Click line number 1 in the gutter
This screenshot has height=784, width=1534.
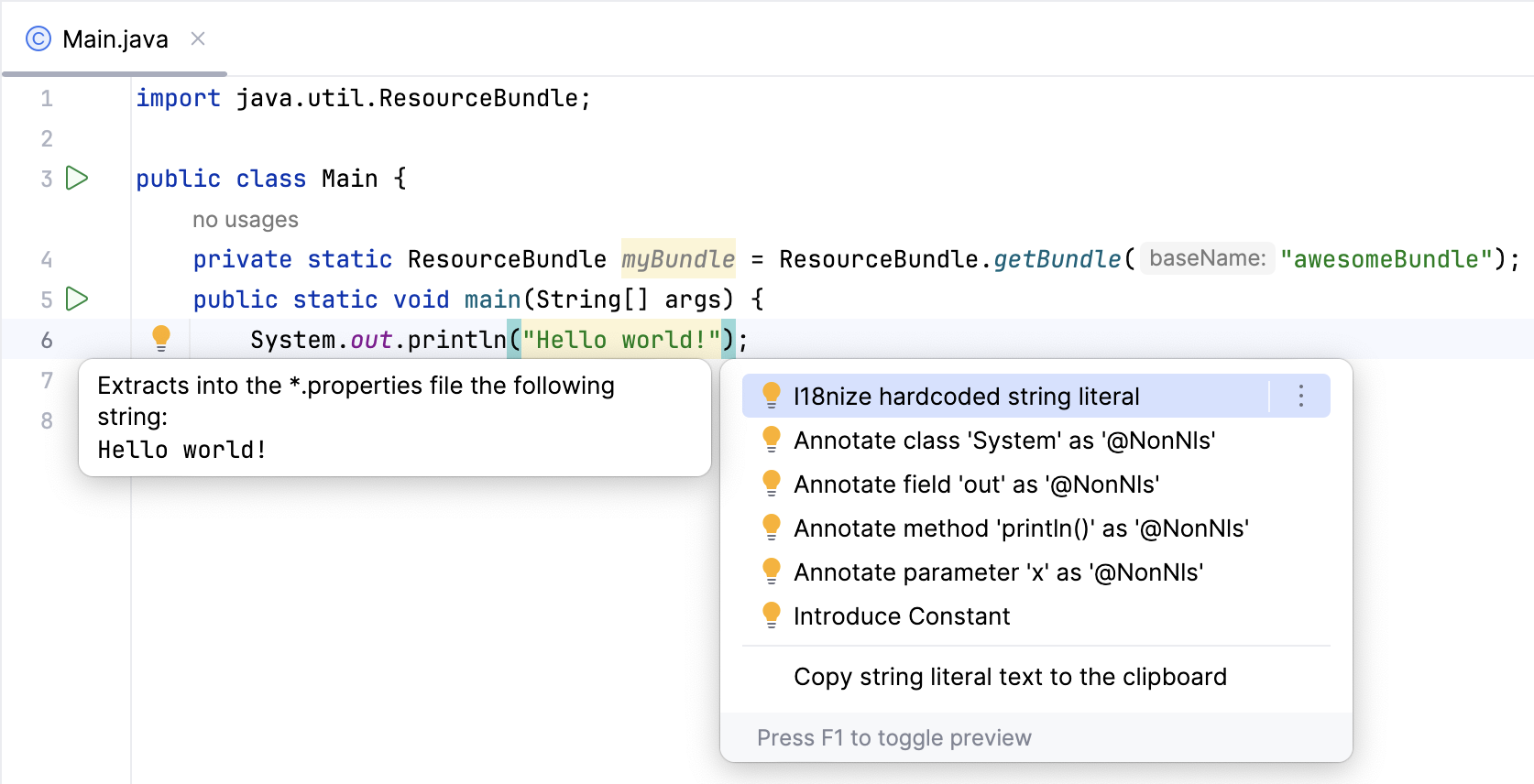tap(47, 98)
